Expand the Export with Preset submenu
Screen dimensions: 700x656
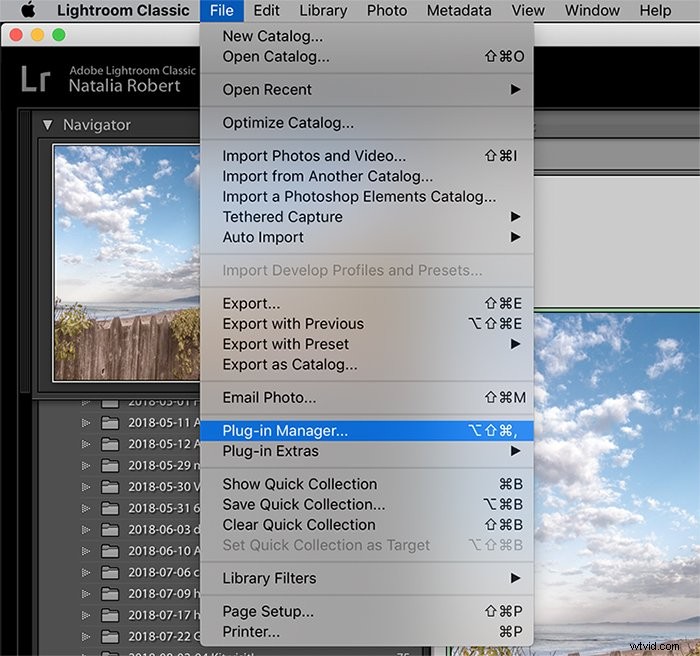(367, 344)
